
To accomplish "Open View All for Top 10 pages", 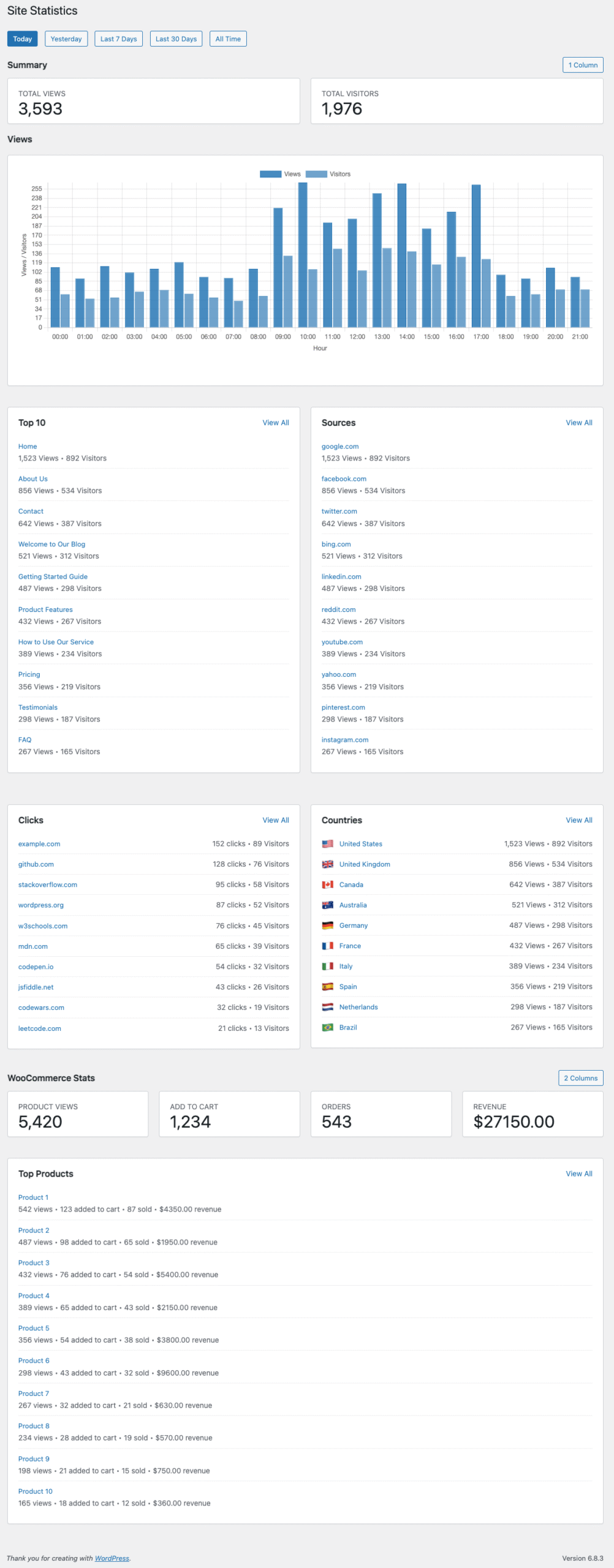I will point(276,423).
